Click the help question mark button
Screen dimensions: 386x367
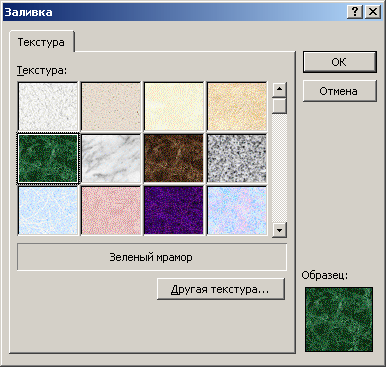point(355,12)
